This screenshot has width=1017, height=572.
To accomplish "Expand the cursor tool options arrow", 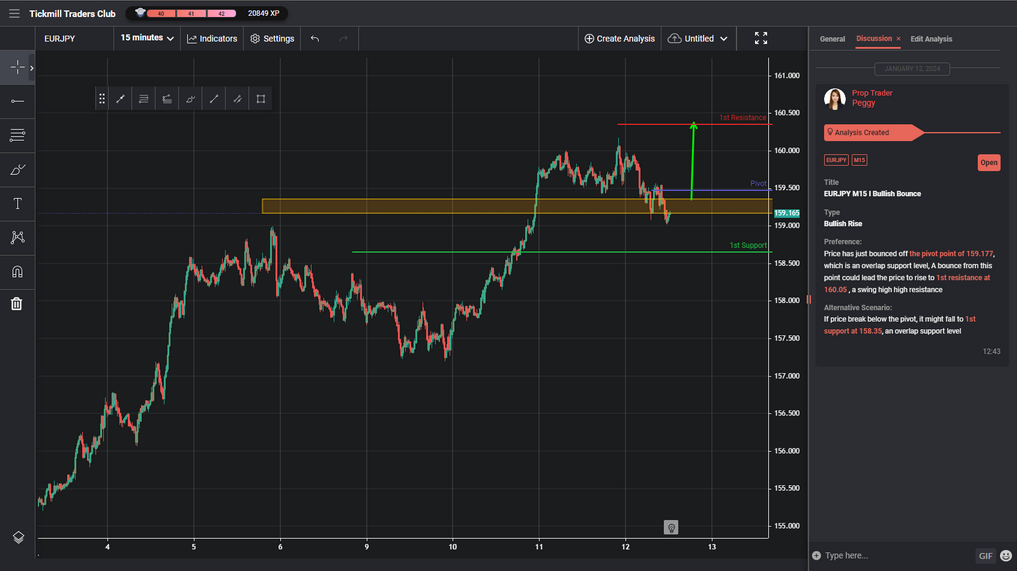I will (32, 67).
